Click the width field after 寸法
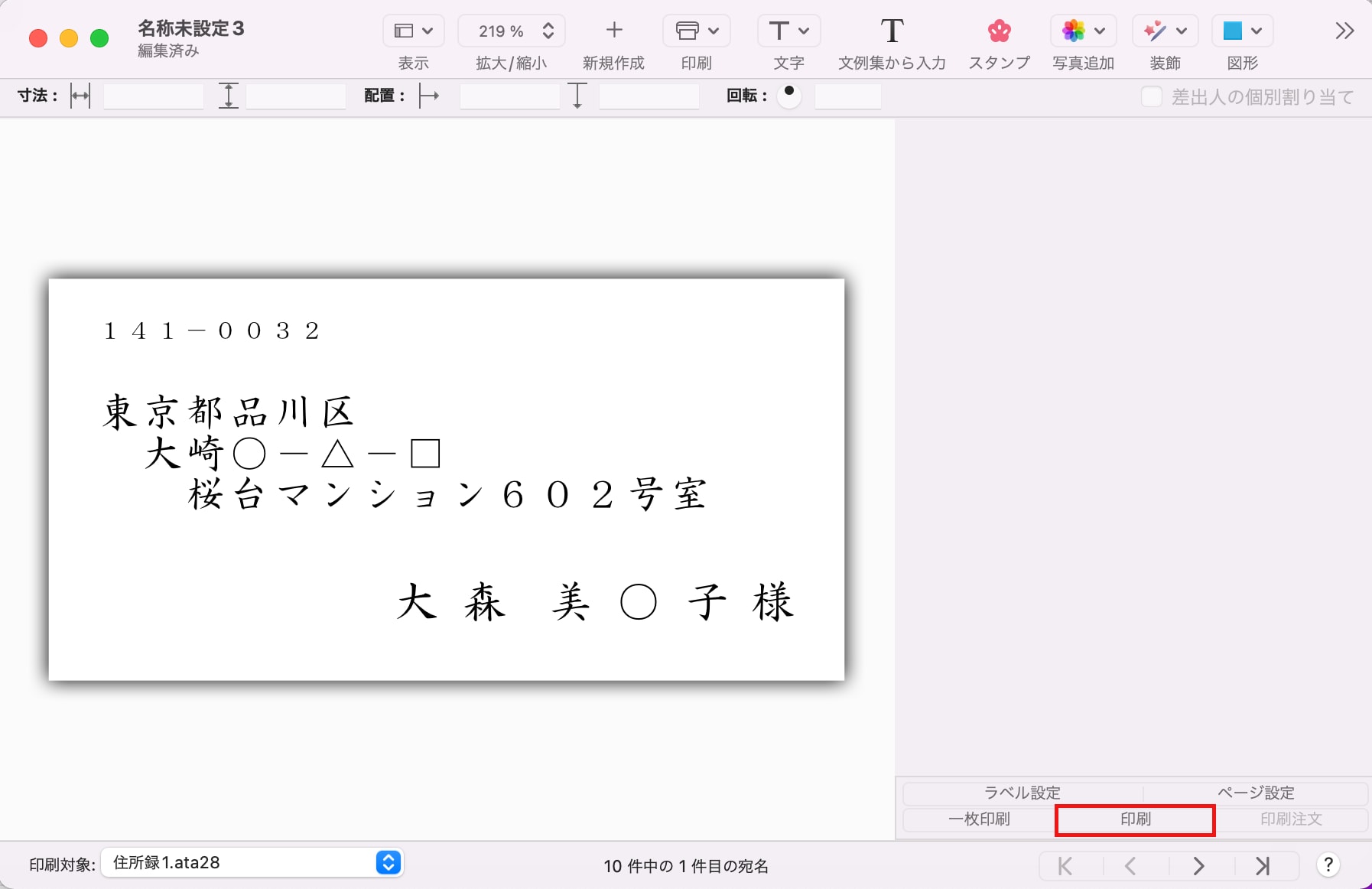Viewport: 1372px width, 889px height. click(154, 96)
